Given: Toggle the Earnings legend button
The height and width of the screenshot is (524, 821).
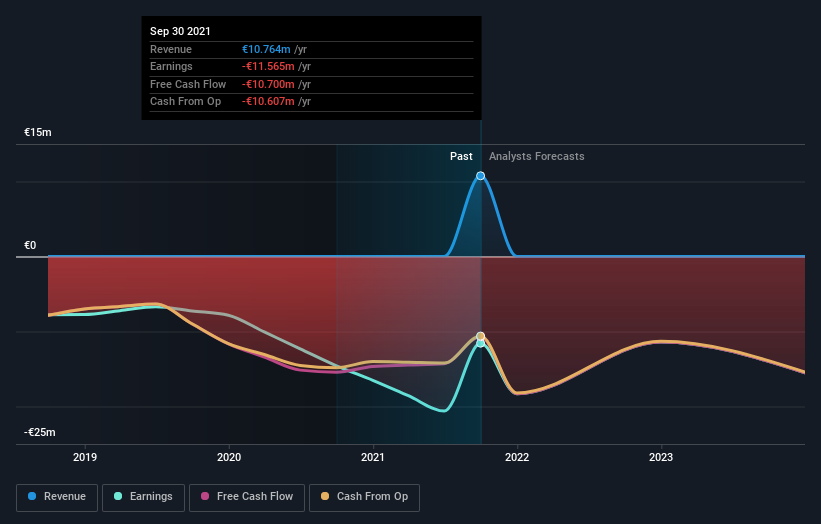Looking at the screenshot, I should pos(143,497).
